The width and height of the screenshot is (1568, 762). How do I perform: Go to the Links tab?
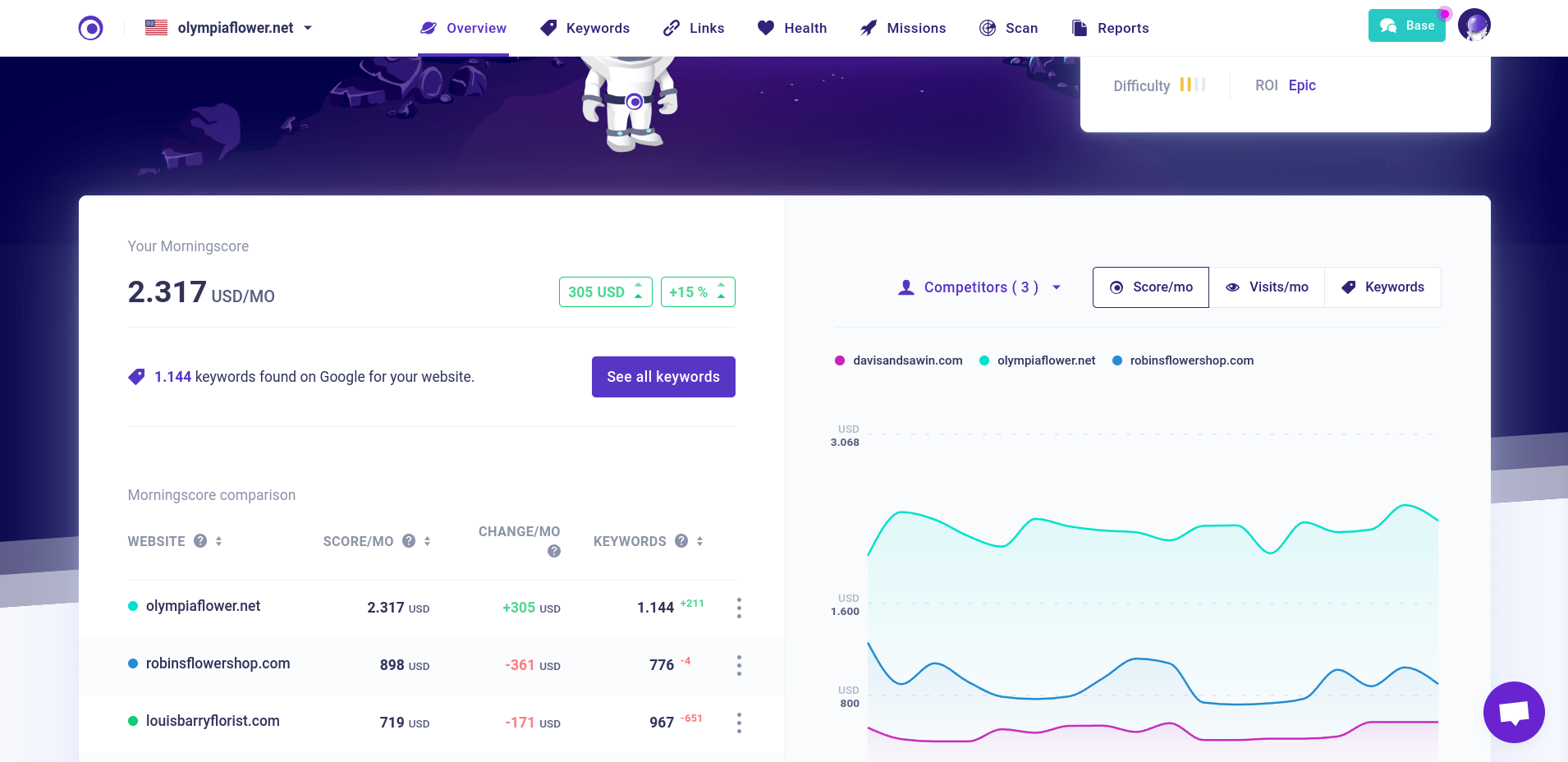coord(694,28)
